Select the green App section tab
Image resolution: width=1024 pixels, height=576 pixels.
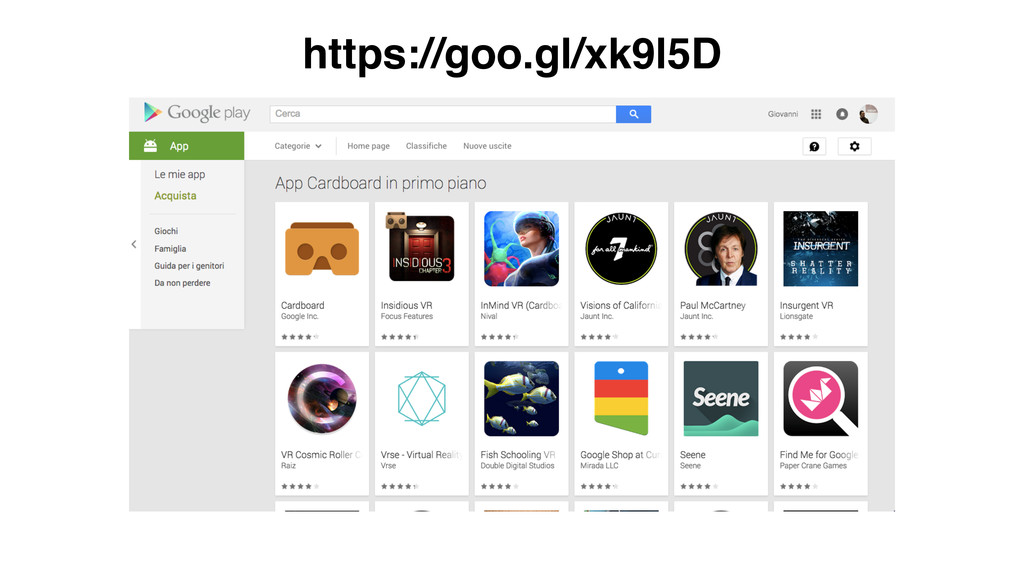(x=187, y=146)
